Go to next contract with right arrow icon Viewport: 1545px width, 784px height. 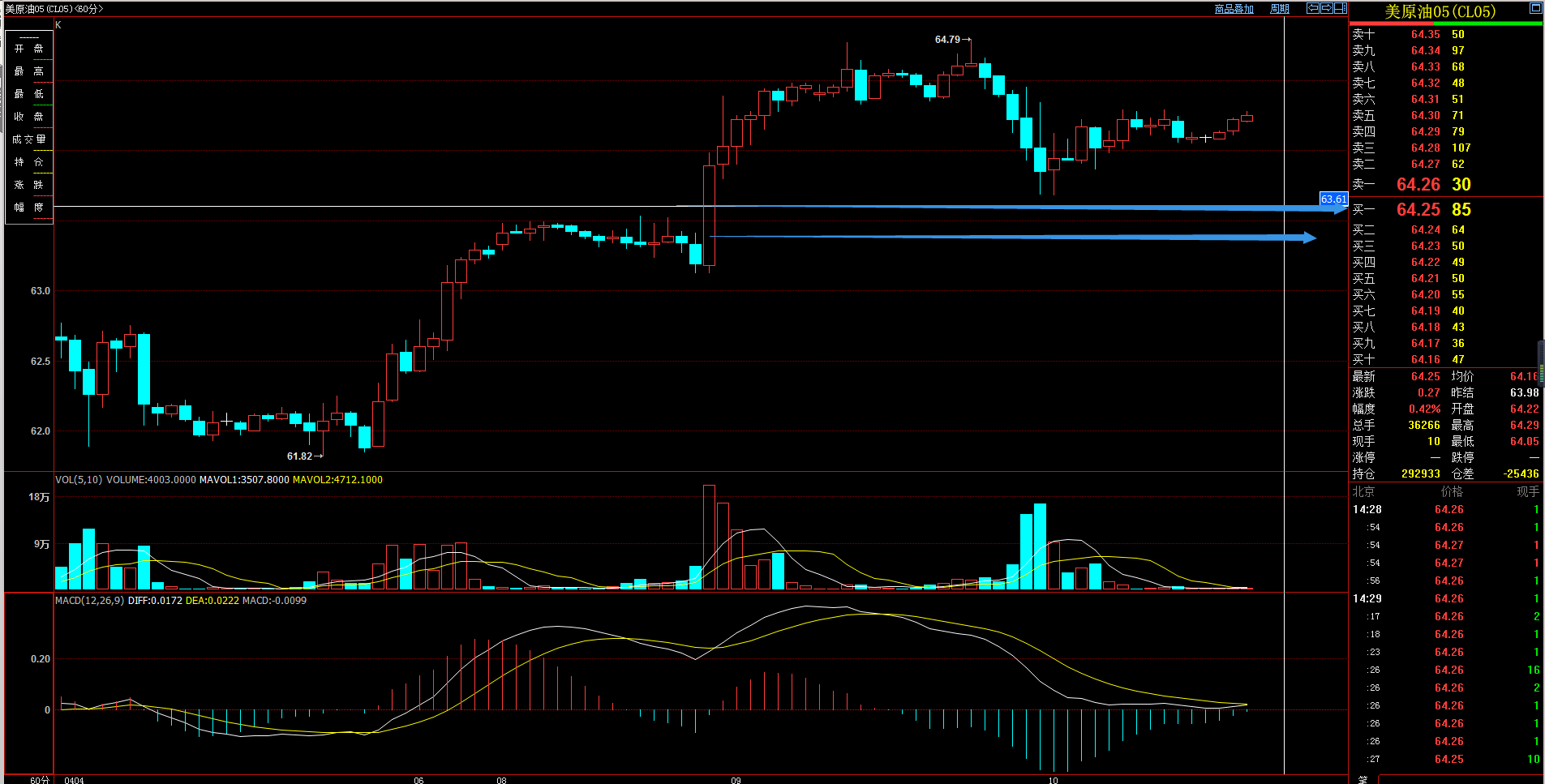click(1327, 8)
